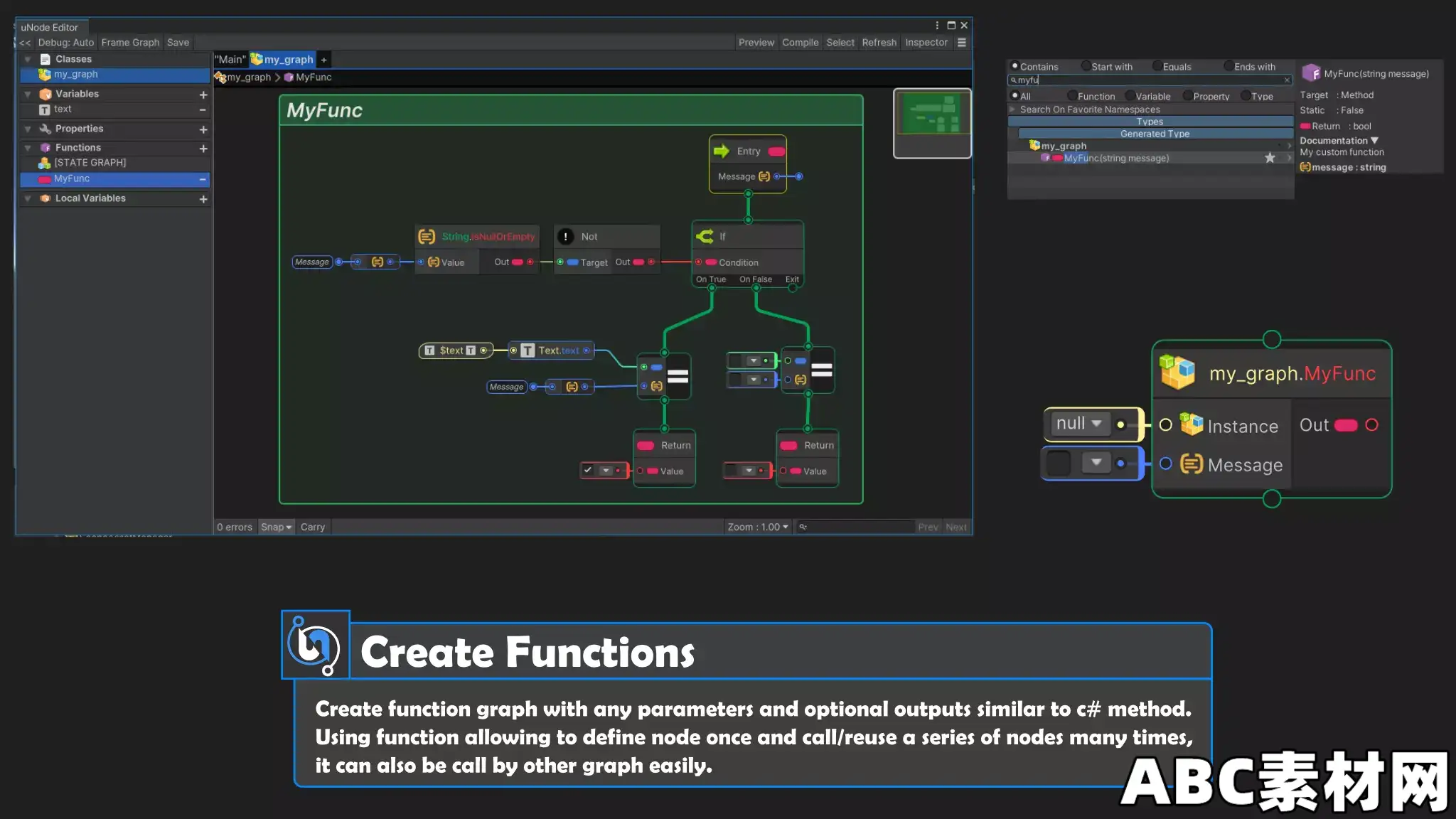The height and width of the screenshot is (819, 1456).
Task: Switch to the my_graph tab
Action: [282, 59]
